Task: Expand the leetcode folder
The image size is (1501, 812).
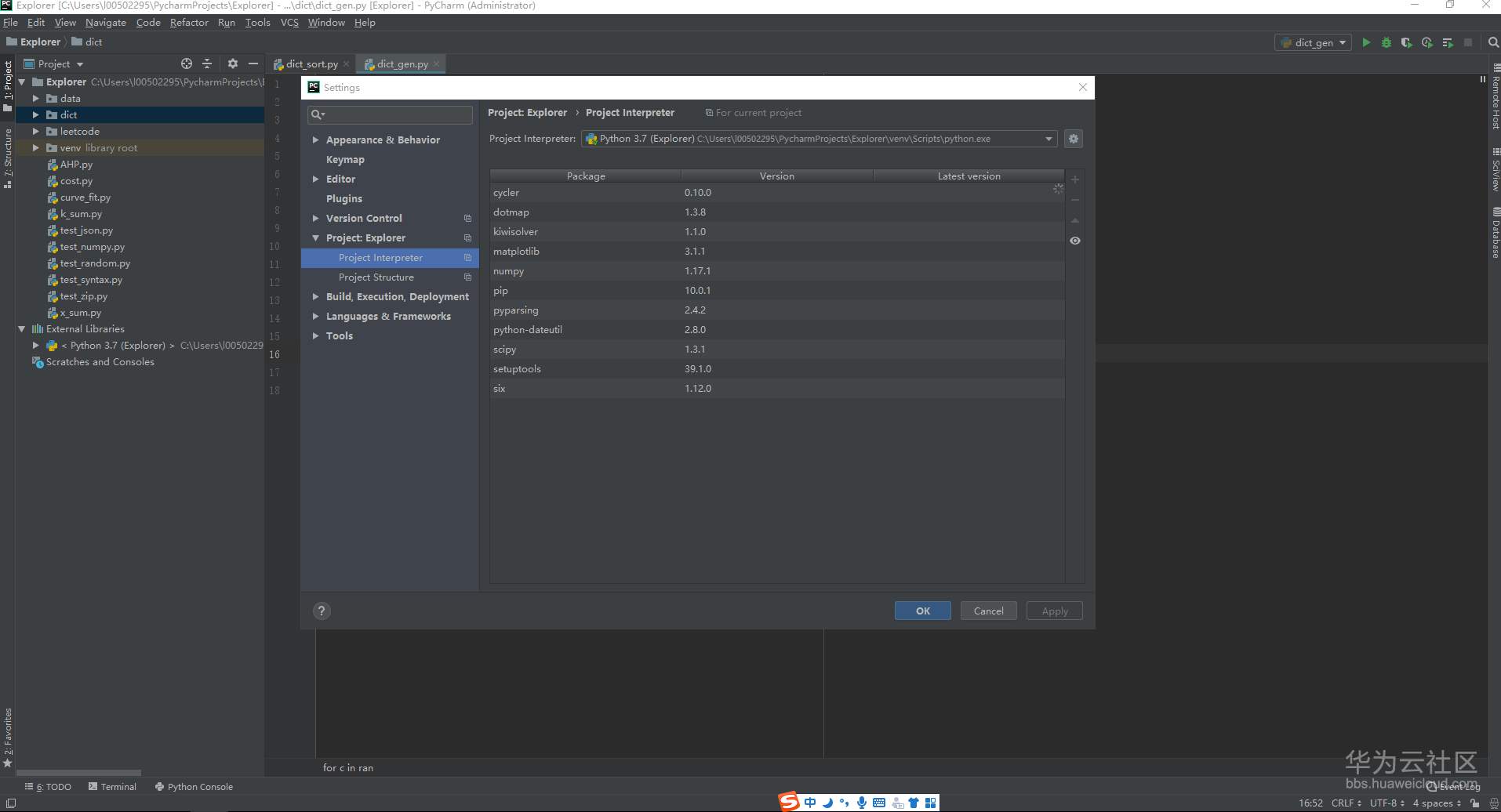Action: click(x=35, y=131)
